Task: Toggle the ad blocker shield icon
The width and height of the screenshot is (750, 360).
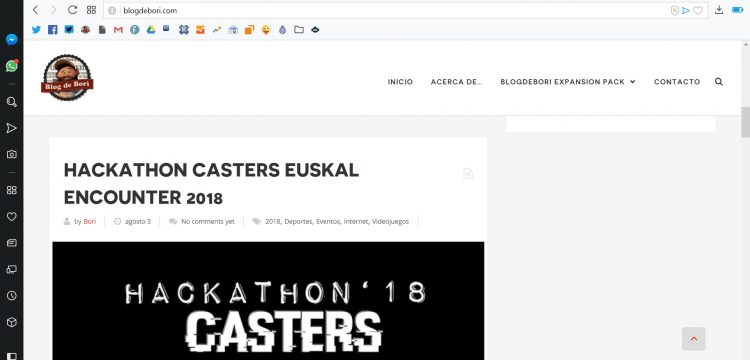Action: (674, 11)
